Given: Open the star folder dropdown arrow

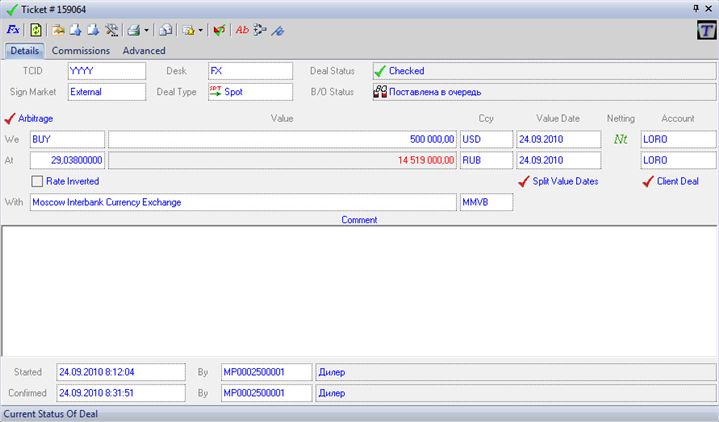Looking at the screenshot, I should coord(200,31).
